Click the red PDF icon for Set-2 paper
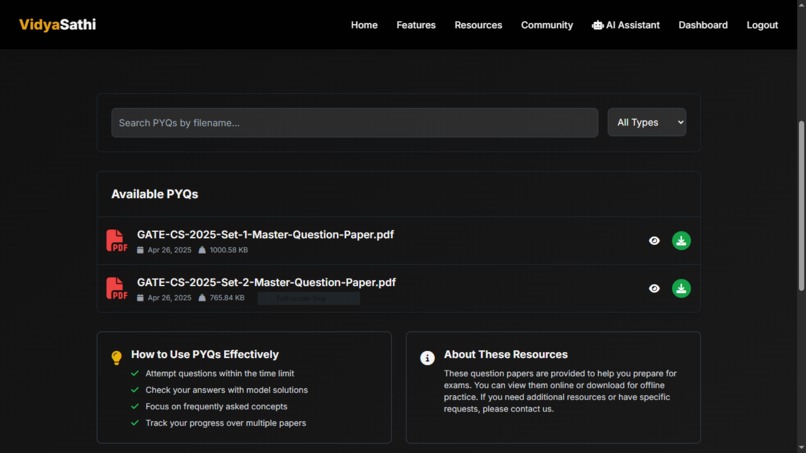Viewport: 806px width, 453px height. [x=117, y=288]
